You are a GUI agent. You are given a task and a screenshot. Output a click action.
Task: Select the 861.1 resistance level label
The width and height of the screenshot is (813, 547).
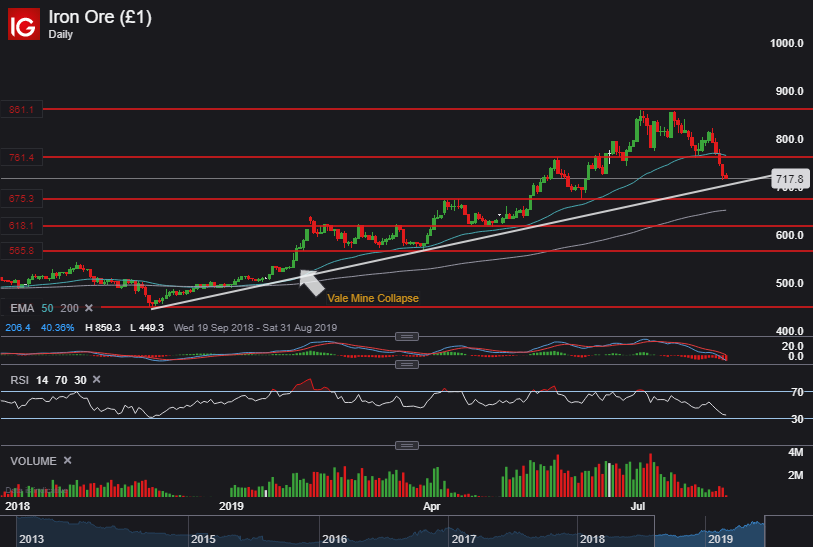point(21,109)
